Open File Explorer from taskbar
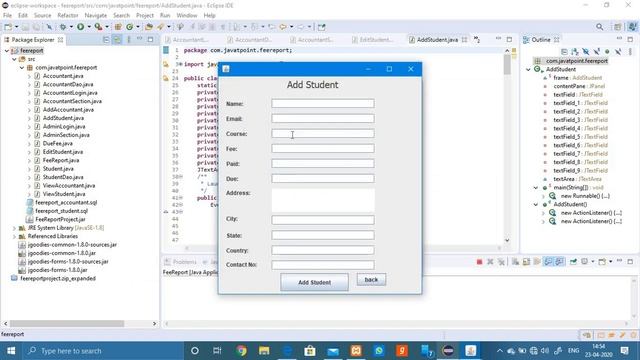The height and width of the screenshot is (360, 640). (x=264, y=351)
